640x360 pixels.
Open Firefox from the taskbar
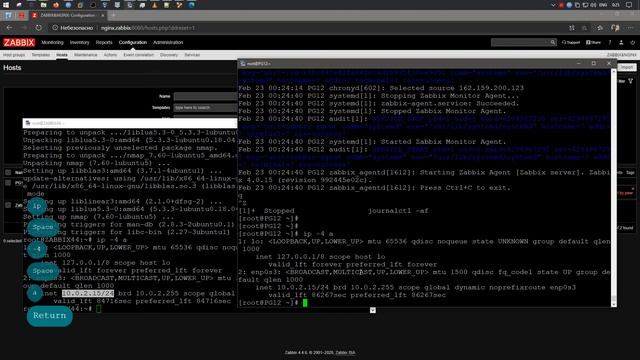pos(56,5)
